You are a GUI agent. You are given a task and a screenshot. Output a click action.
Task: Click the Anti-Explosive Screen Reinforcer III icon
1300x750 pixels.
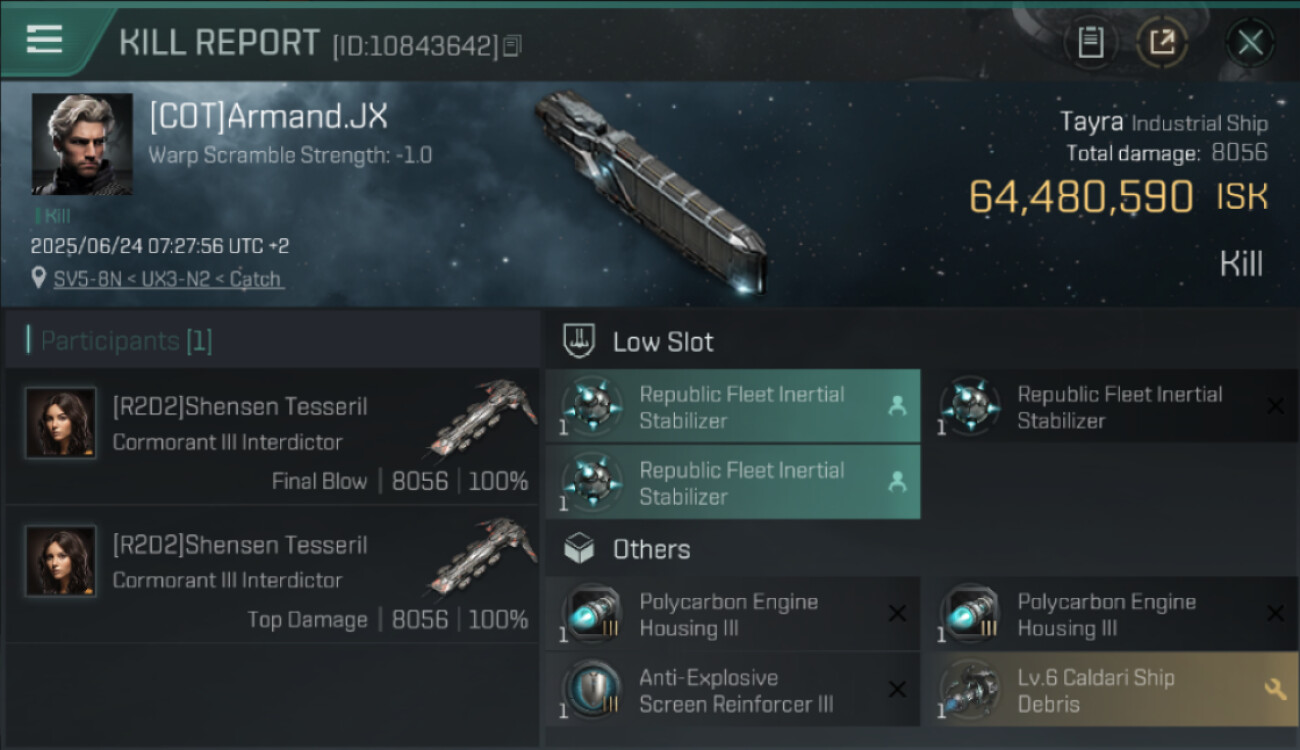(x=591, y=689)
